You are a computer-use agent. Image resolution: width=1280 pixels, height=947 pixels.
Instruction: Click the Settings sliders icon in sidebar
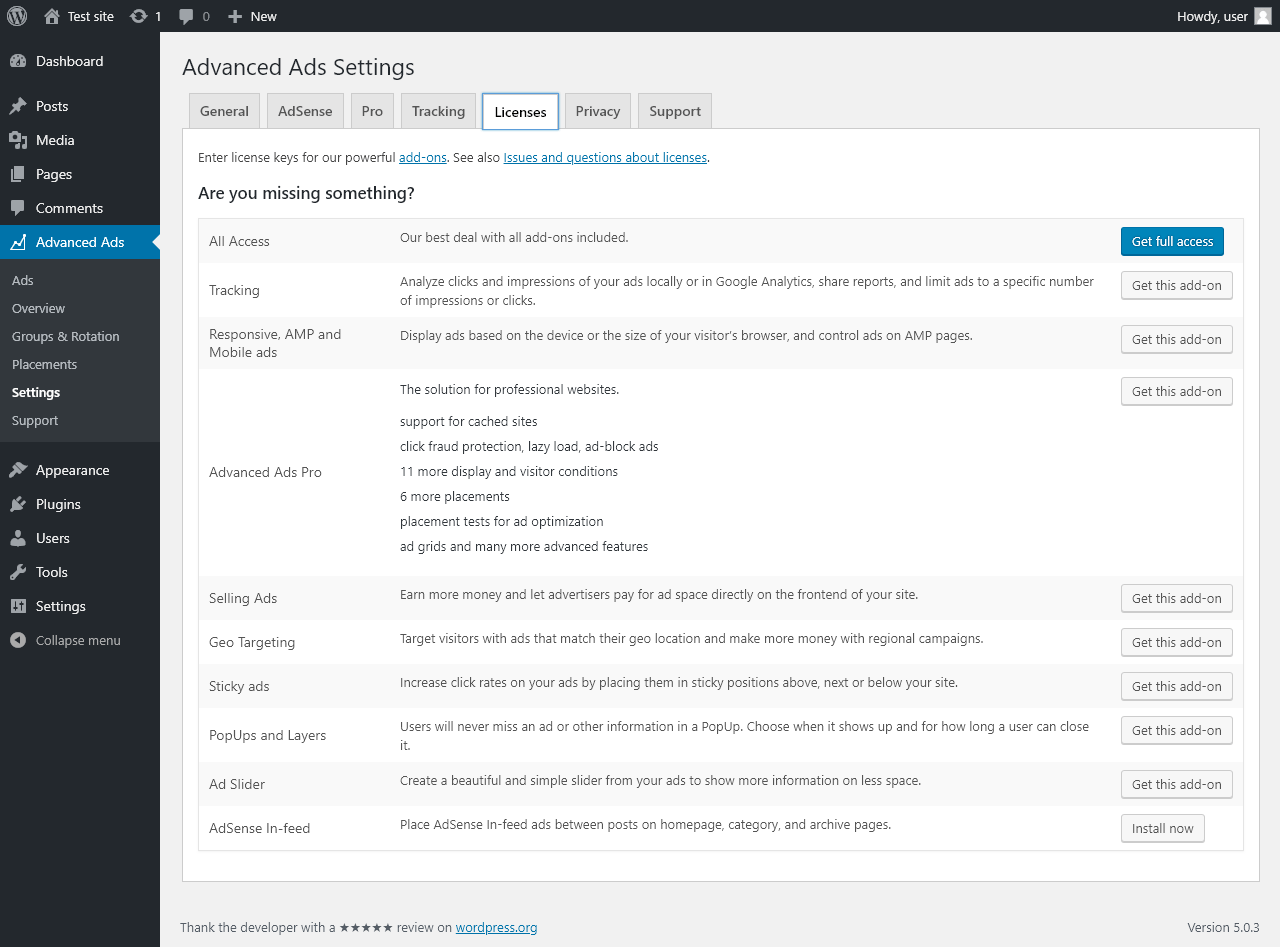[x=18, y=606]
